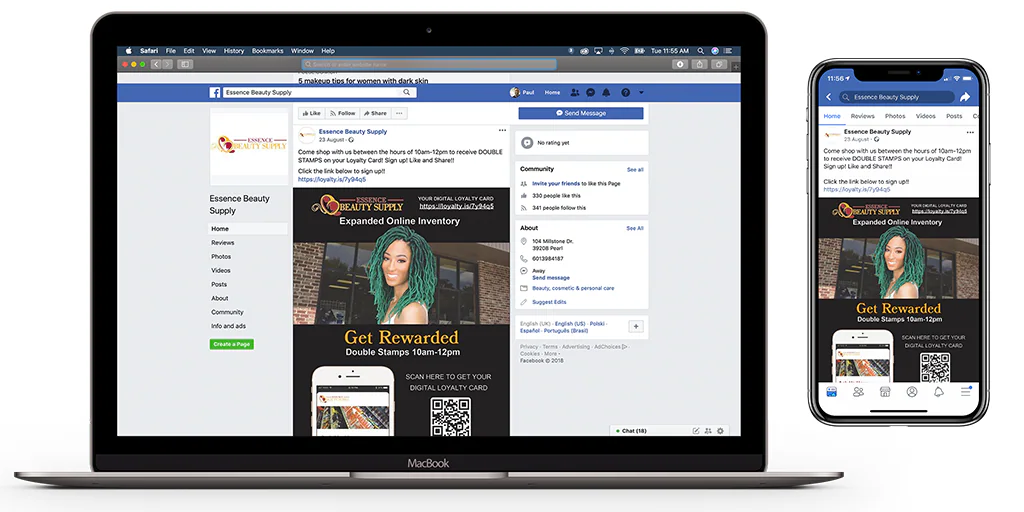Click the new message compose icon in the chat bar
Image resolution: width=1024 pixels, height=512 pixels.
tap(696, 431)
